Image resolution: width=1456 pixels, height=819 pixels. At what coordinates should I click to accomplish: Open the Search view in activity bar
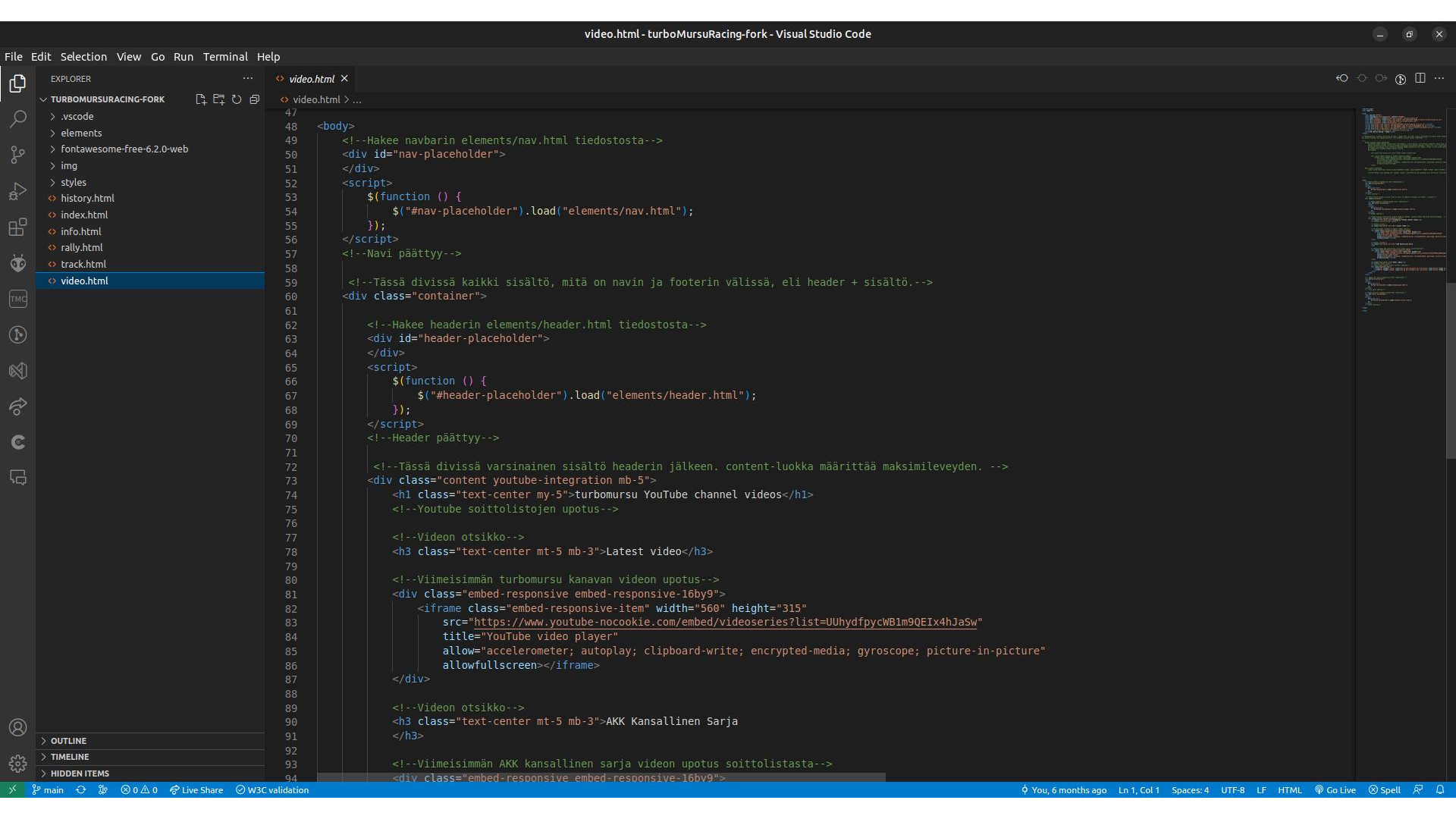[17, 119]
